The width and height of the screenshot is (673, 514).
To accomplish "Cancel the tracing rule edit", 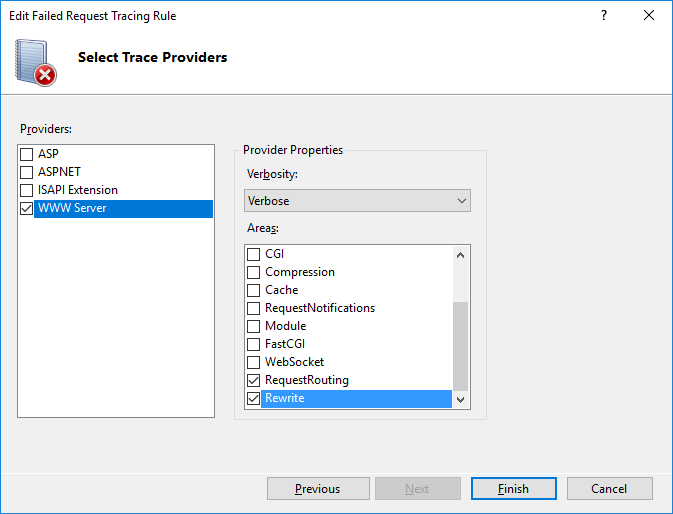I will (609, 489).
